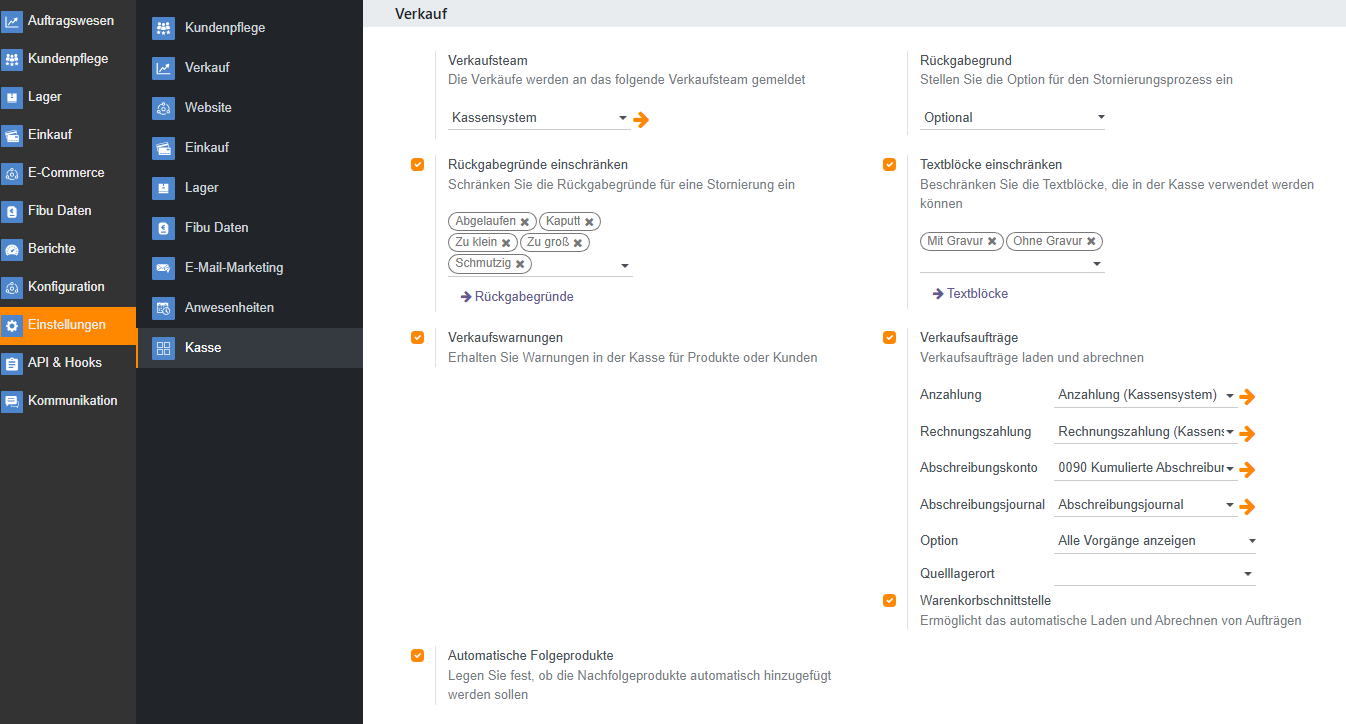Click the empty Quelllagerort field
This screenshot has width=1346, height=724.
(1147, 574)
